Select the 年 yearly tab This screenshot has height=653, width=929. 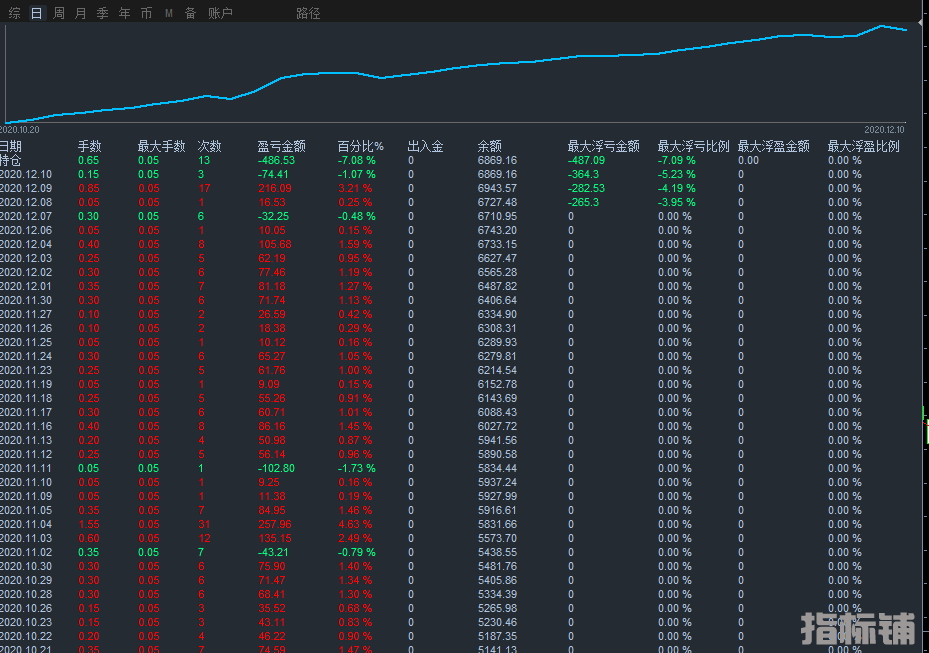[124, 13]
